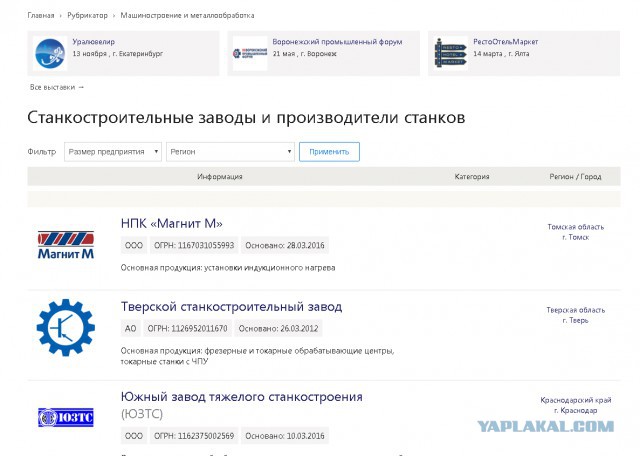Click Тверской завод основная продукция description
The height and width of the screenshot is (456, 640).
[257, 356]
